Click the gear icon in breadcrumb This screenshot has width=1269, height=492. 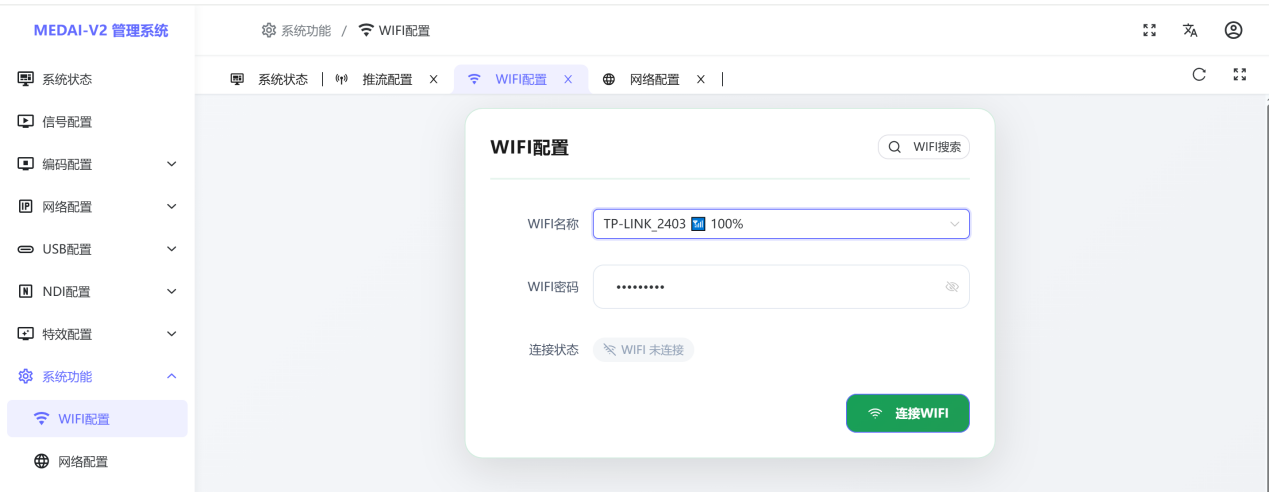tap(269, 30)
